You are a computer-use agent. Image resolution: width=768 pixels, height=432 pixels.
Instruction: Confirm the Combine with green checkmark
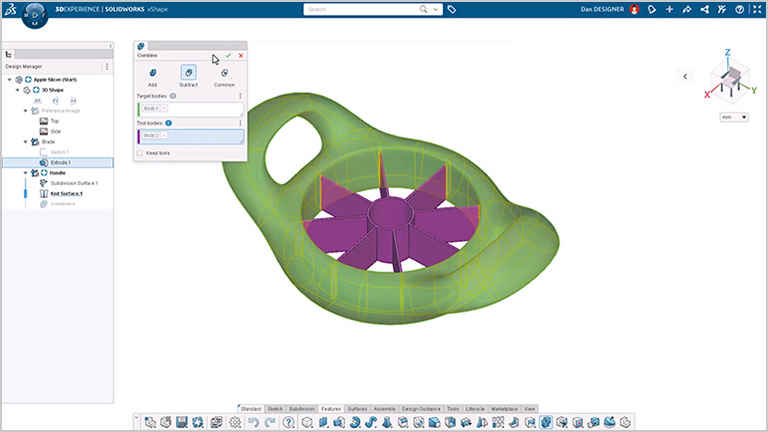229,55
